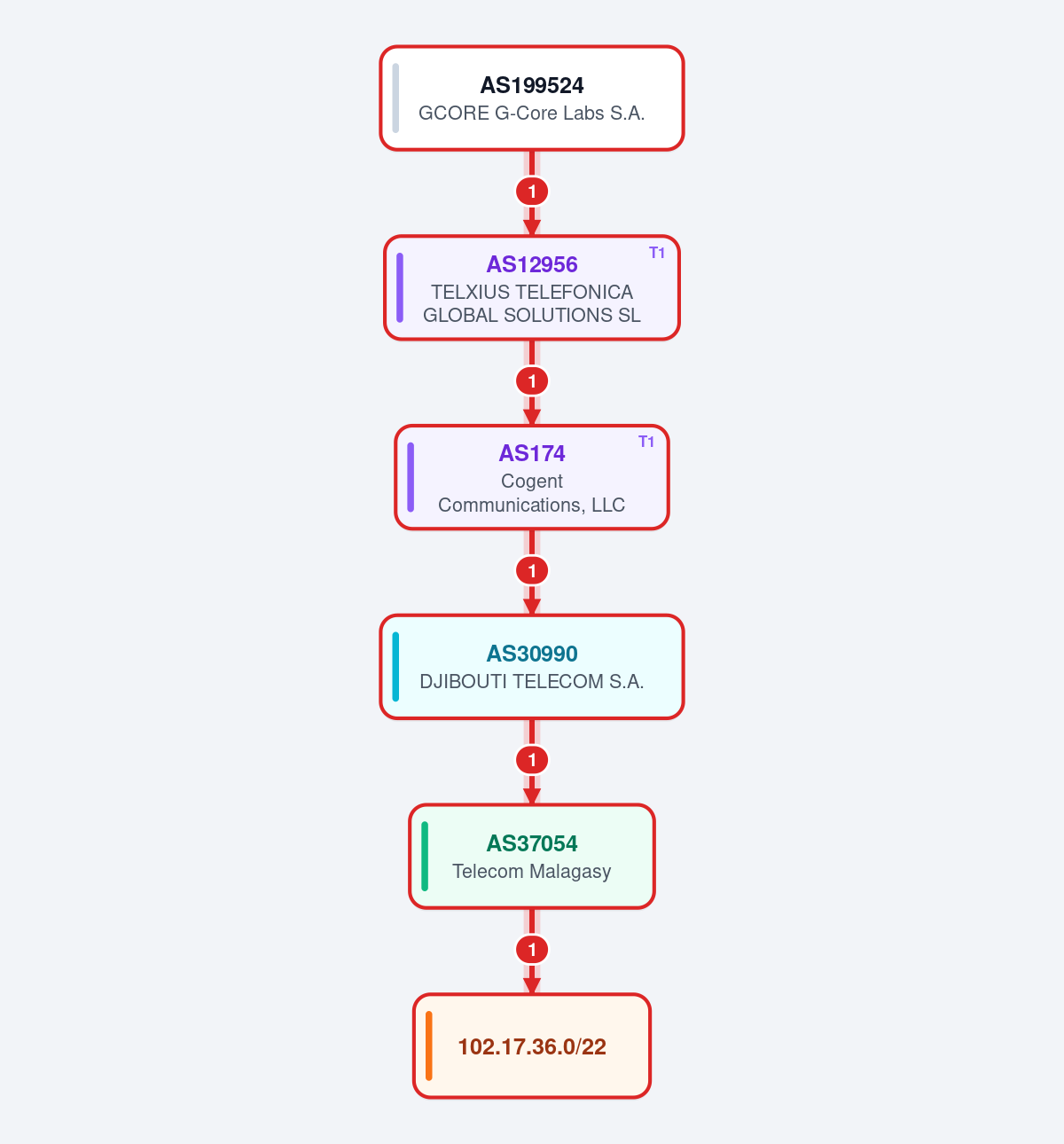Click the T1 badge on AS12956
This screenshot has height=1144, width=1064.
pyautogui.click(x=657, y=253)
